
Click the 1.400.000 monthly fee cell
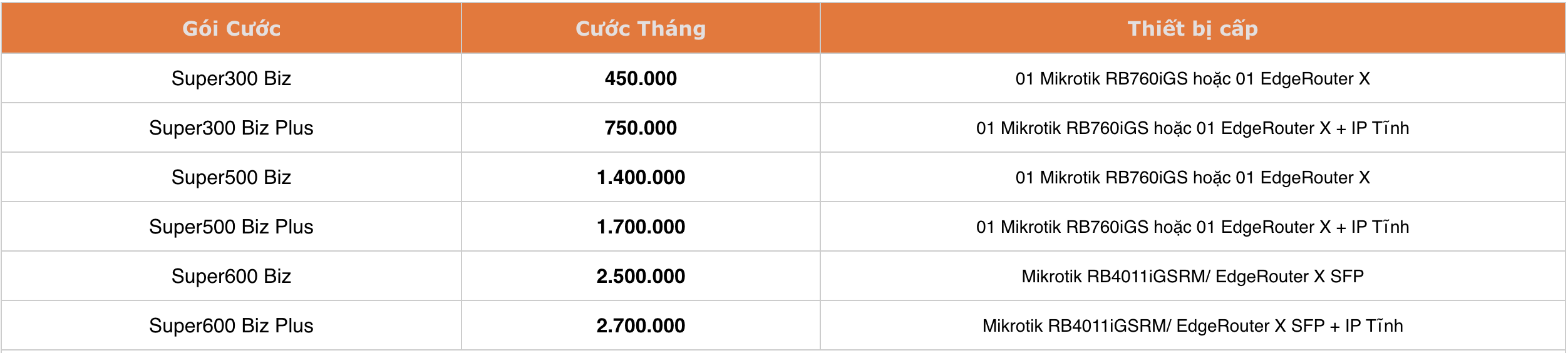pyautogui.click(x=640, y=177)
